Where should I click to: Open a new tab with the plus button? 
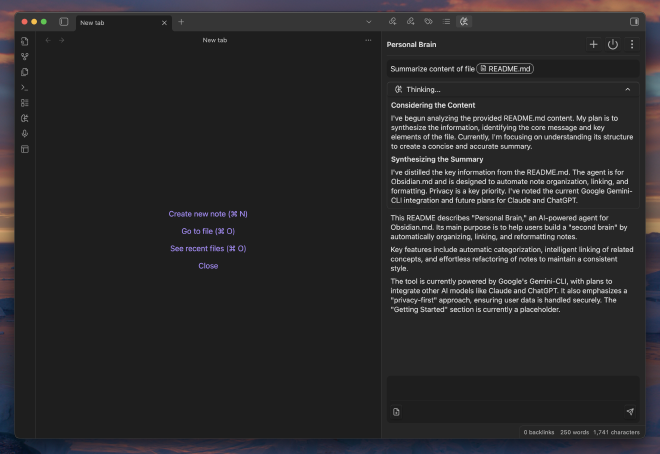tap(181, 21)
